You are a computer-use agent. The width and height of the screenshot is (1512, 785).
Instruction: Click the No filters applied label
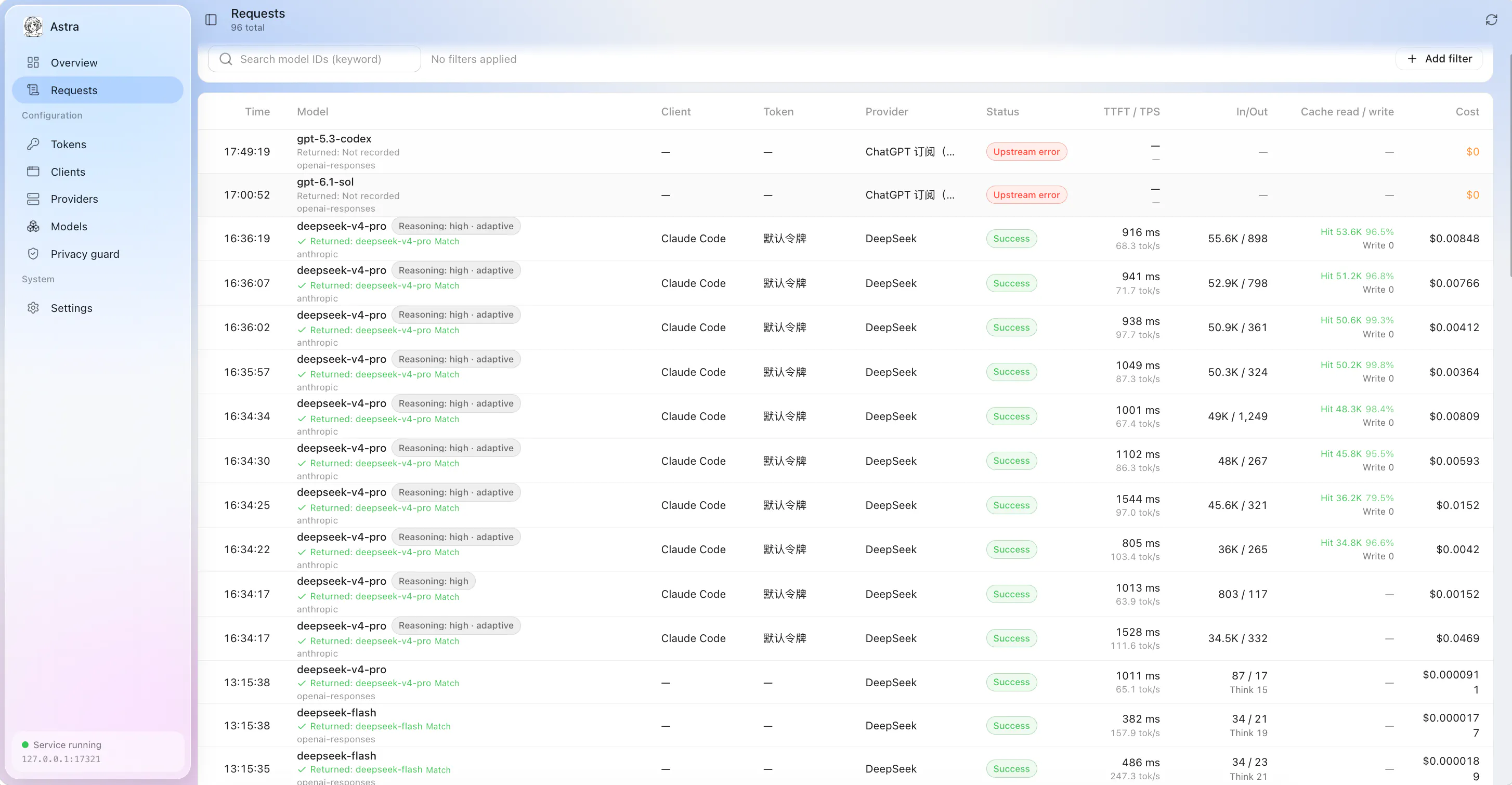[473, 59]
